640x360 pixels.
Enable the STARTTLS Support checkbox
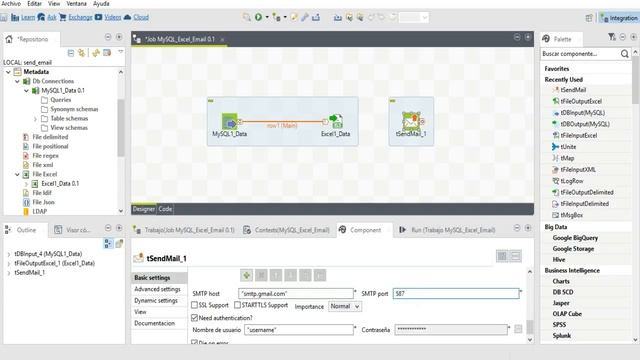[x=238, y=305]
